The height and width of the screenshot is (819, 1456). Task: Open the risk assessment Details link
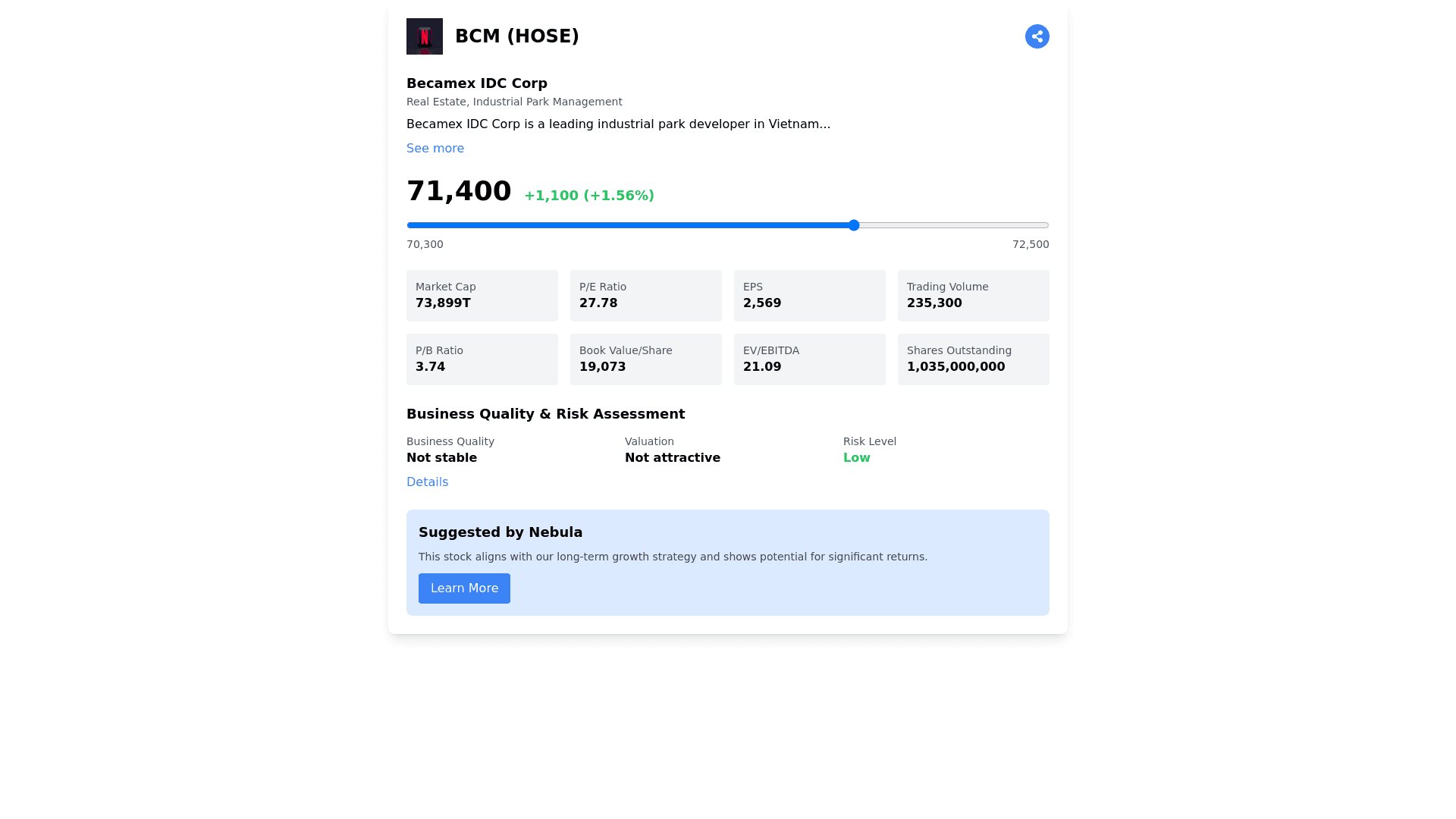pos(427,482)
